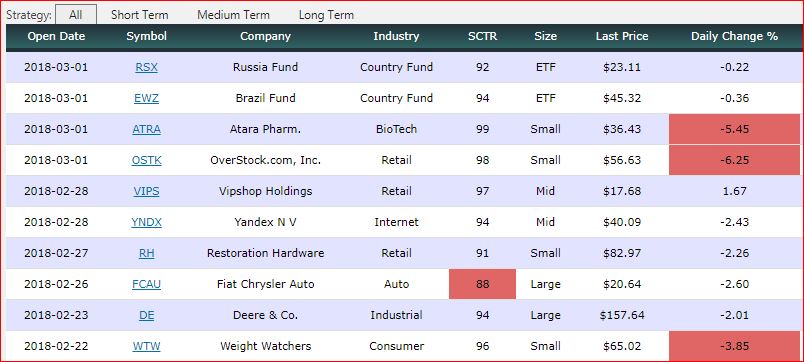Click the Last Price column header

tap(622, 36)
